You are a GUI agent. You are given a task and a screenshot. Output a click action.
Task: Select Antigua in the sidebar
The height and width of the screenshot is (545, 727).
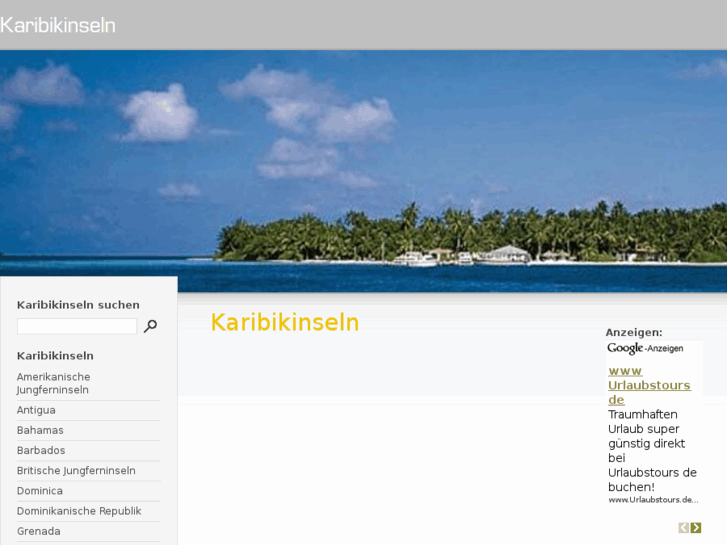36,410
